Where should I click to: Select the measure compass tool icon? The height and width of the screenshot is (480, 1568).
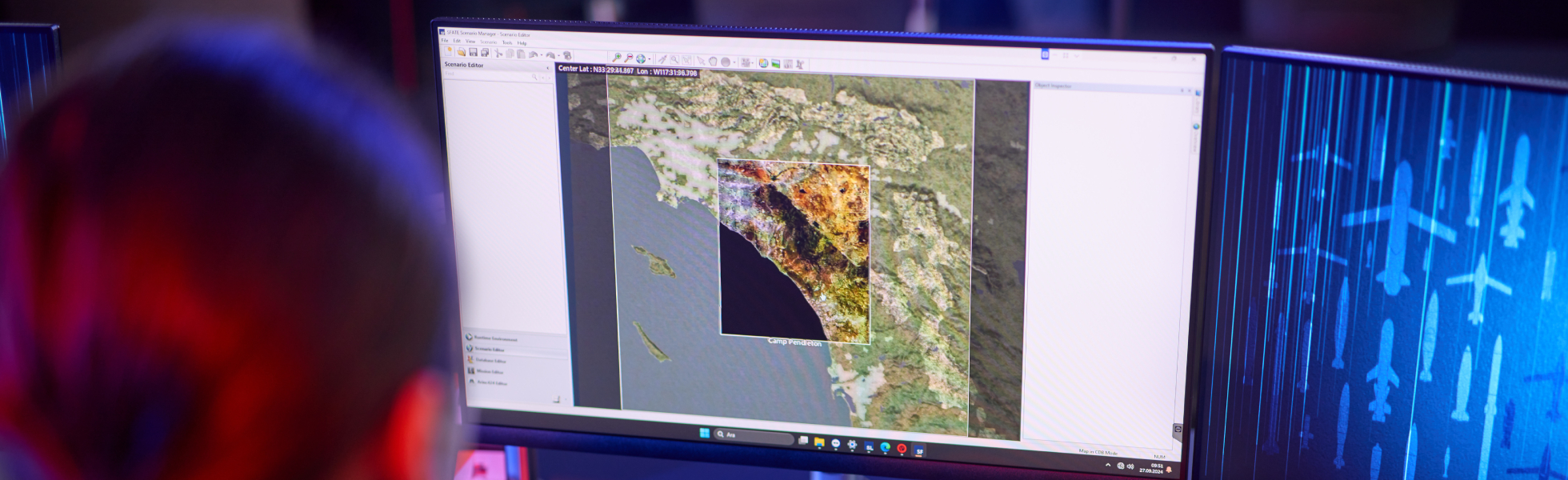pyautogui.click(x=662, y=59)
